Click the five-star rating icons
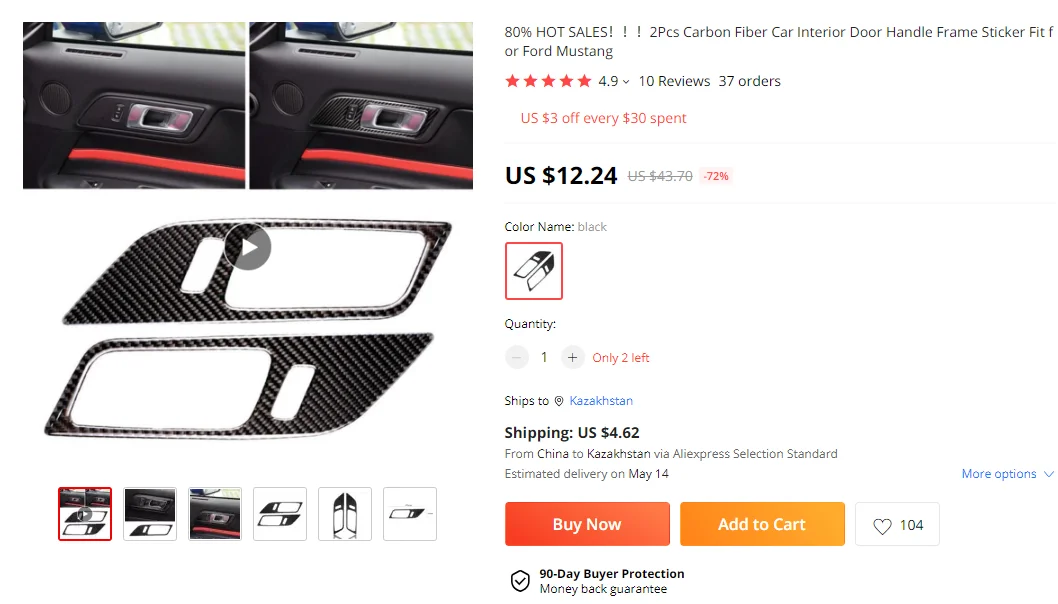 click(549, 81)
